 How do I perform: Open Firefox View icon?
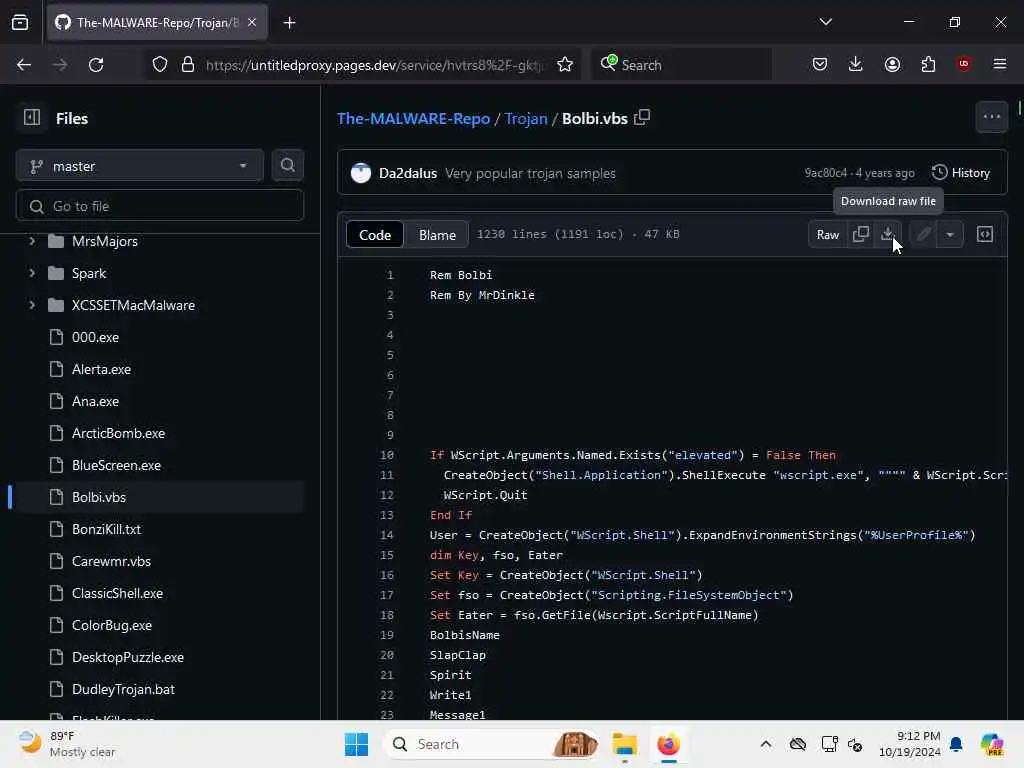[20, 23]
